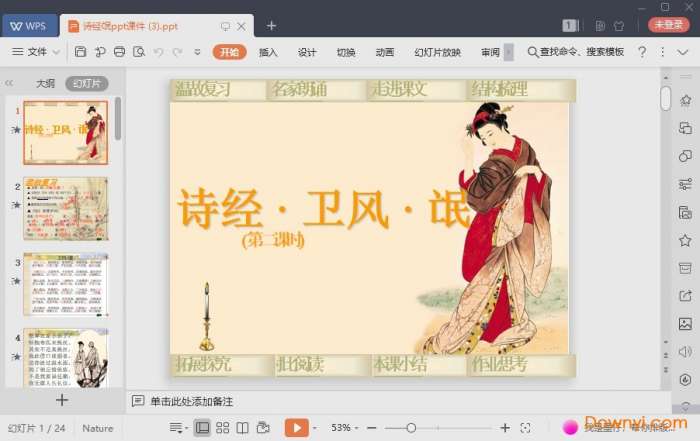The height and width of the screenshot is (441, 700).
Task: Click the Nature theme label in status bar
Action: 97,428
